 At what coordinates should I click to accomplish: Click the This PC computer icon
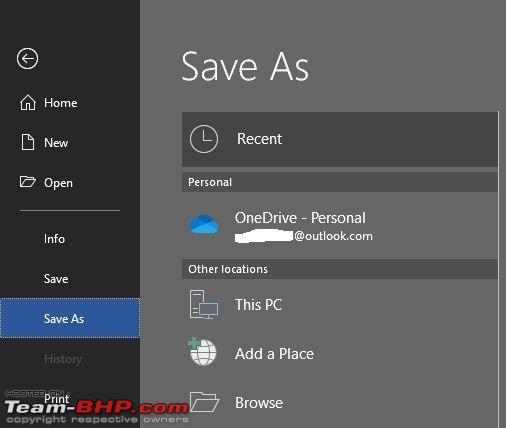click(204, 304)
